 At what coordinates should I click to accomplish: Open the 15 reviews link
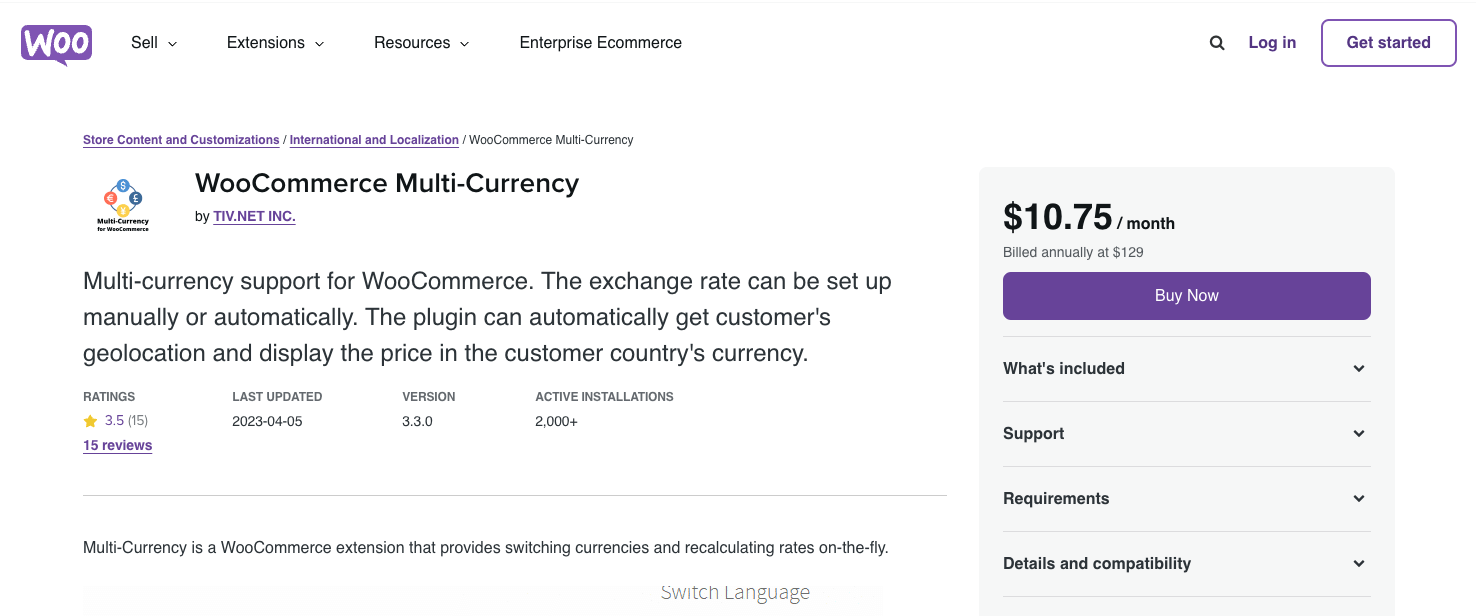(x=117, y=445)
